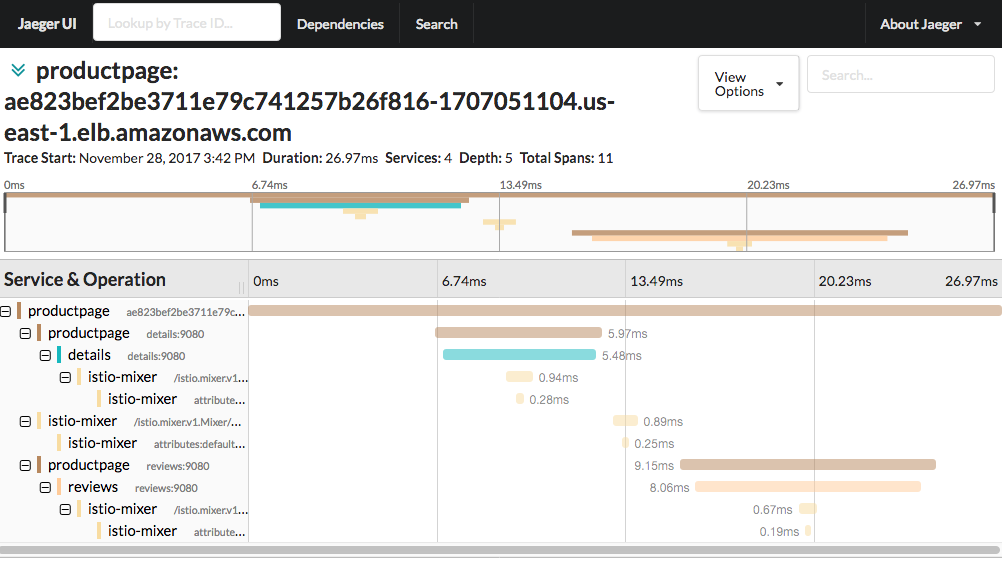Collapse the root productpage span
Viewport: 1002px width, 573px height.
6,312
